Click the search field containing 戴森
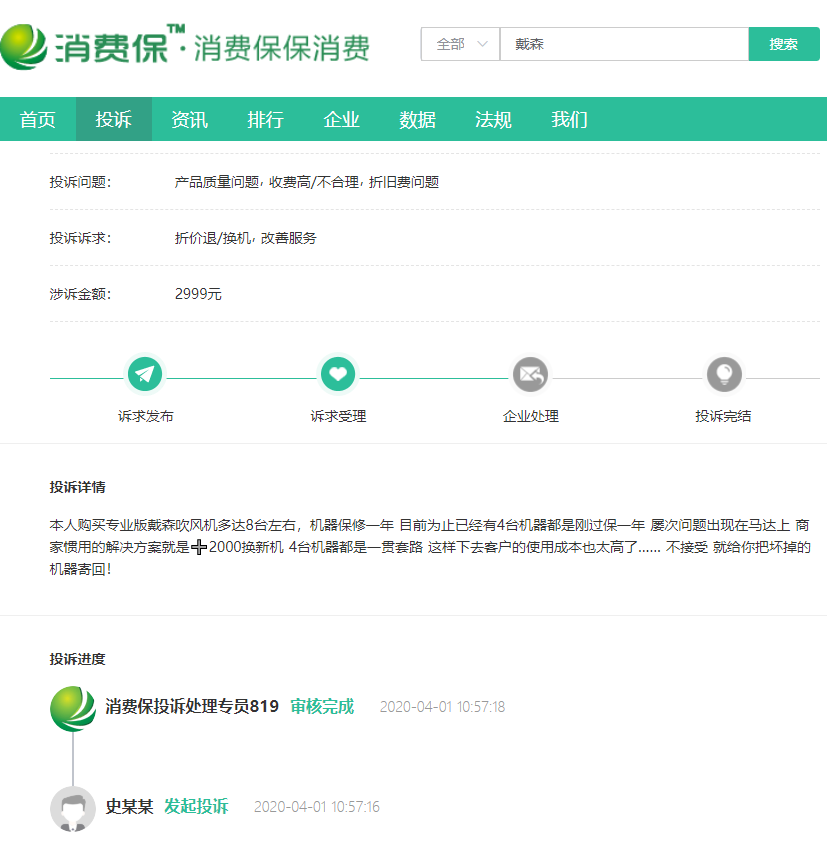 (624, 44)
